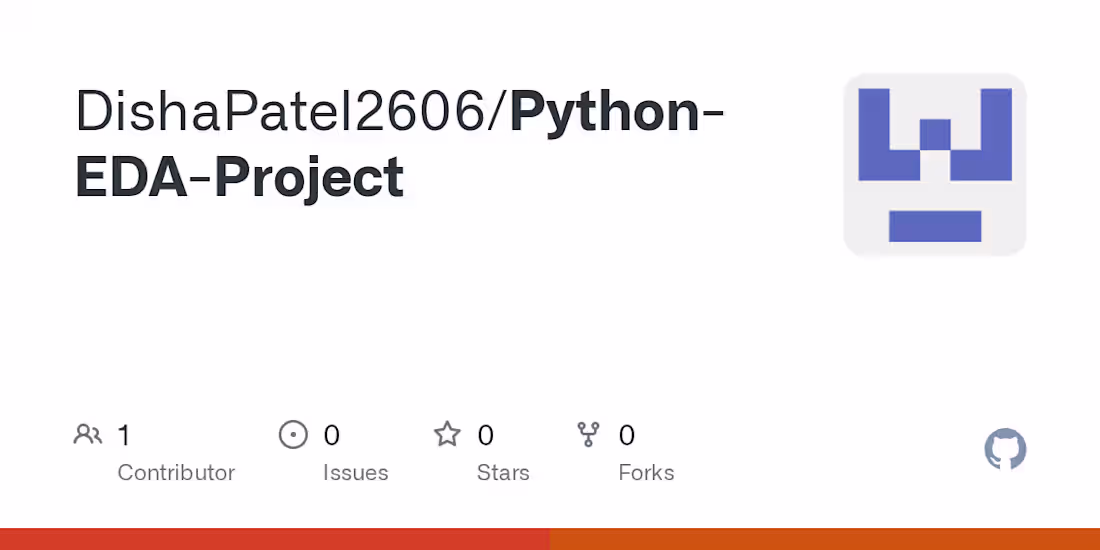
Task: Click the contributor count number 1
Action: (124, 435)
